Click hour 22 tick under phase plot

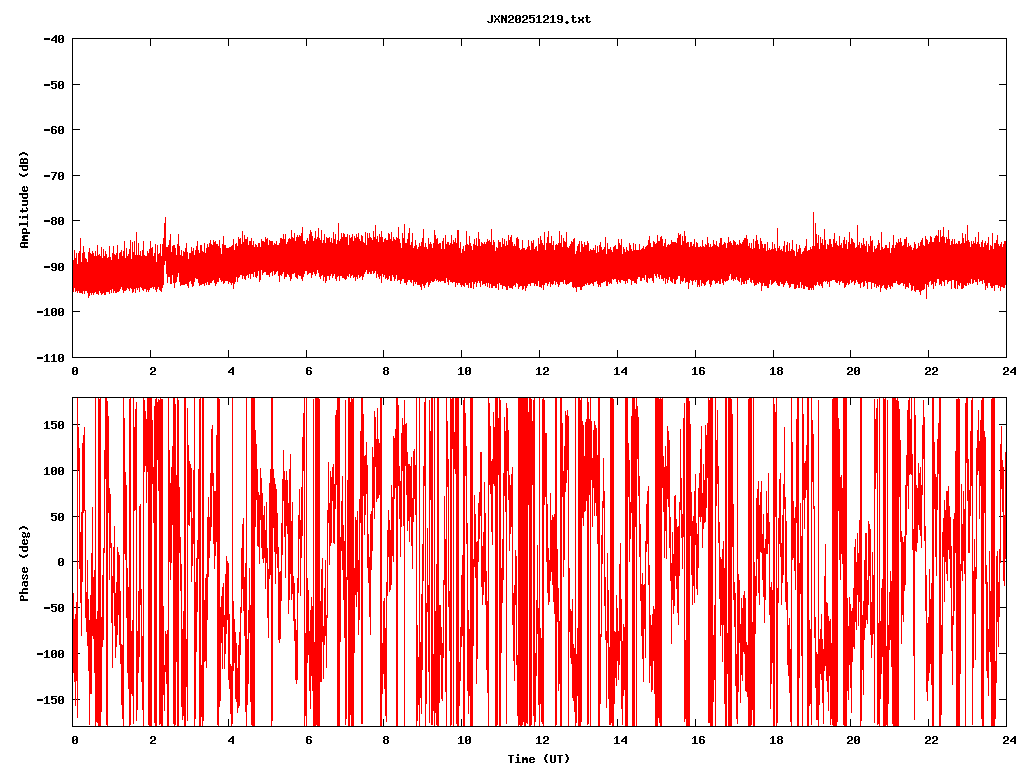tap(929, 740)
